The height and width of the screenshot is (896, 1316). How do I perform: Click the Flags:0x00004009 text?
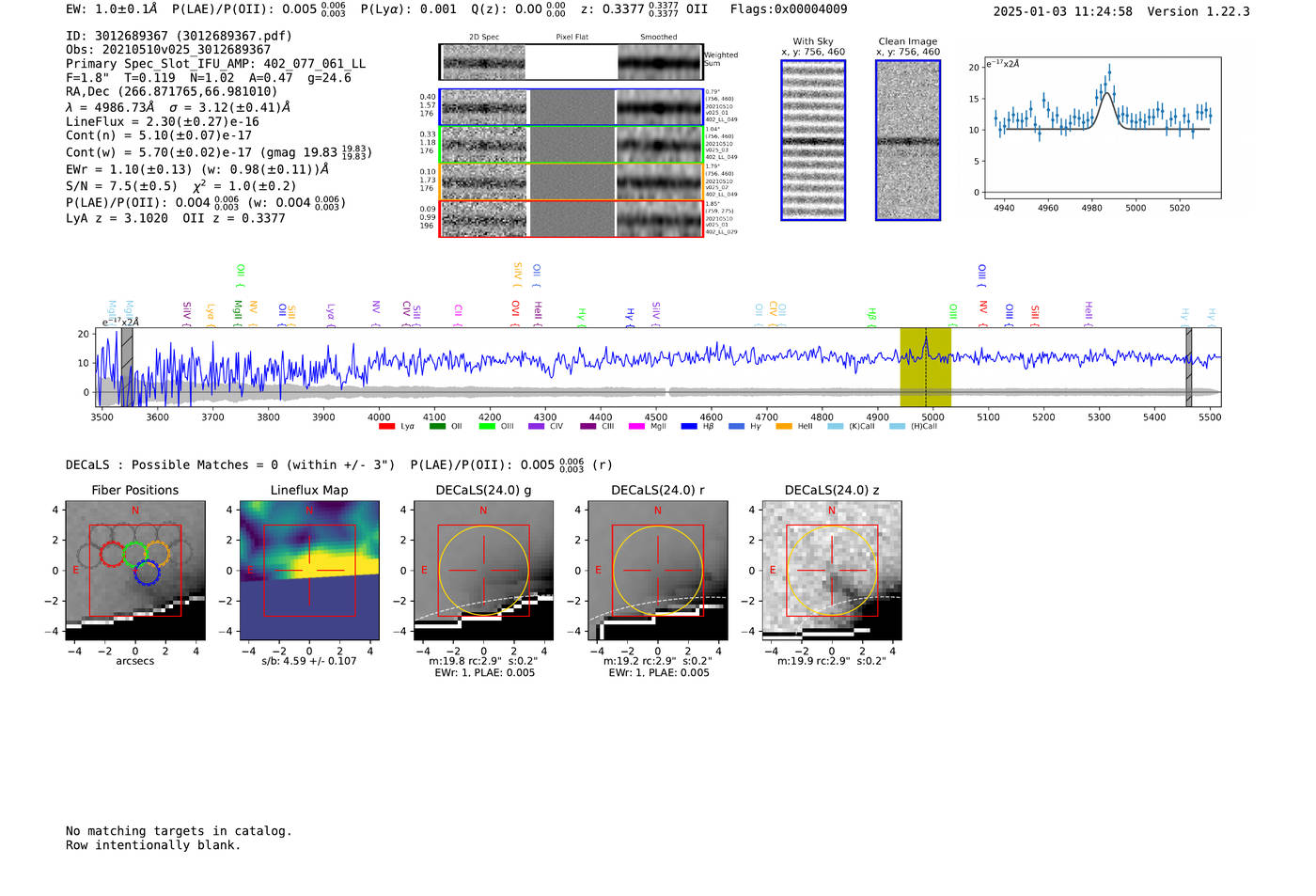tap(789, 9)
